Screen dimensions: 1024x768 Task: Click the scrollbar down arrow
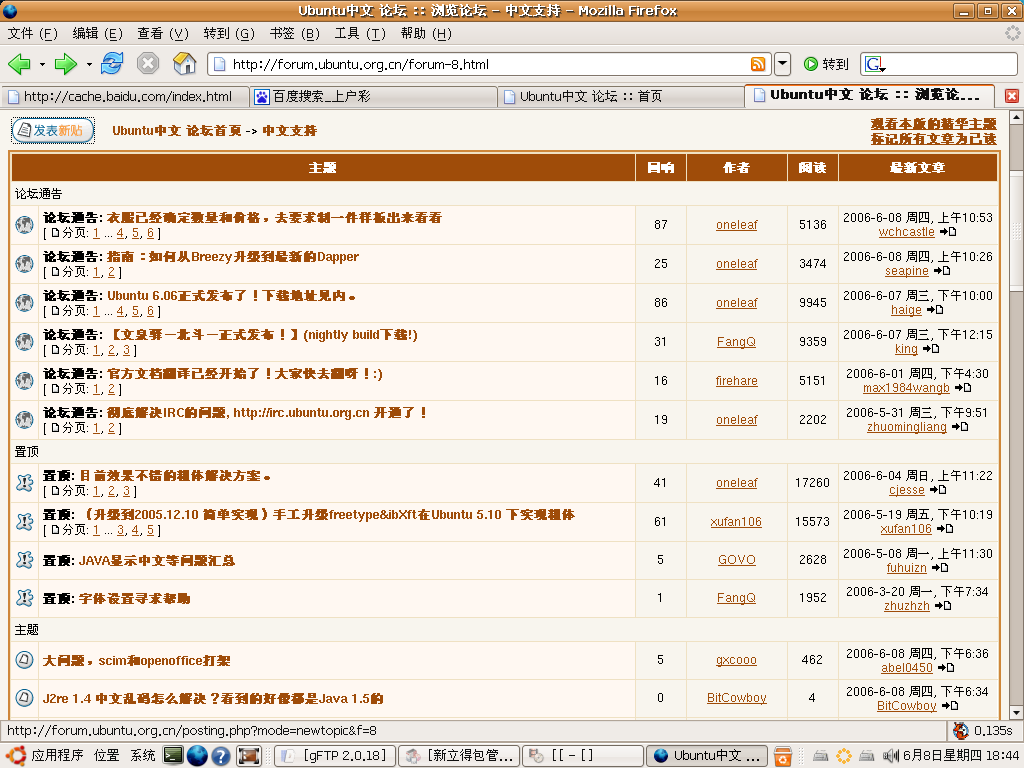click(1016, 712)
